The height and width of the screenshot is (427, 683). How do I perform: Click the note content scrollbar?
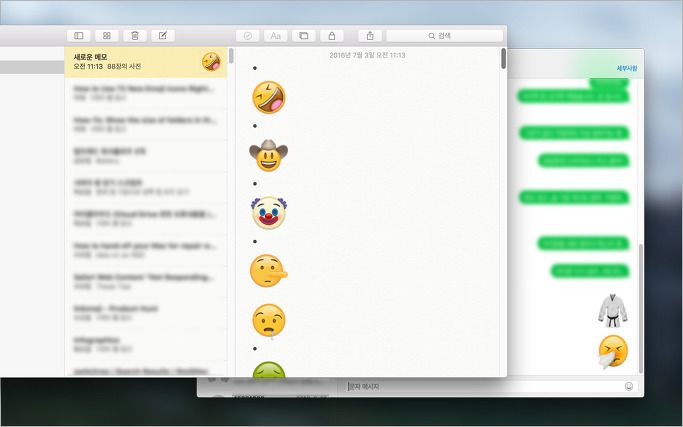click(x=504, y=58)
